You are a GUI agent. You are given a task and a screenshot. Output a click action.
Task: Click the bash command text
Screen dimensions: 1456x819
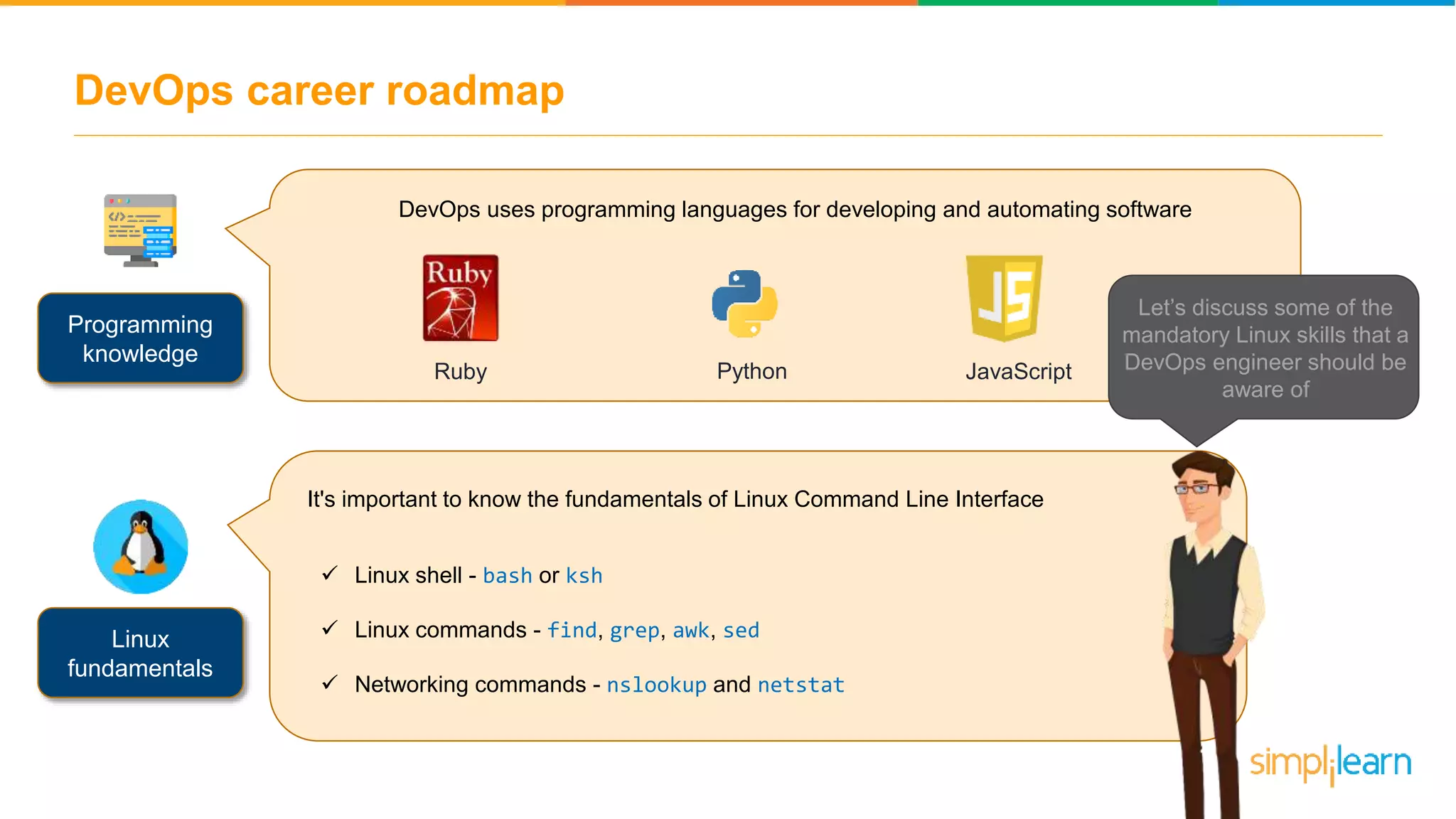[x=507, y=575]
